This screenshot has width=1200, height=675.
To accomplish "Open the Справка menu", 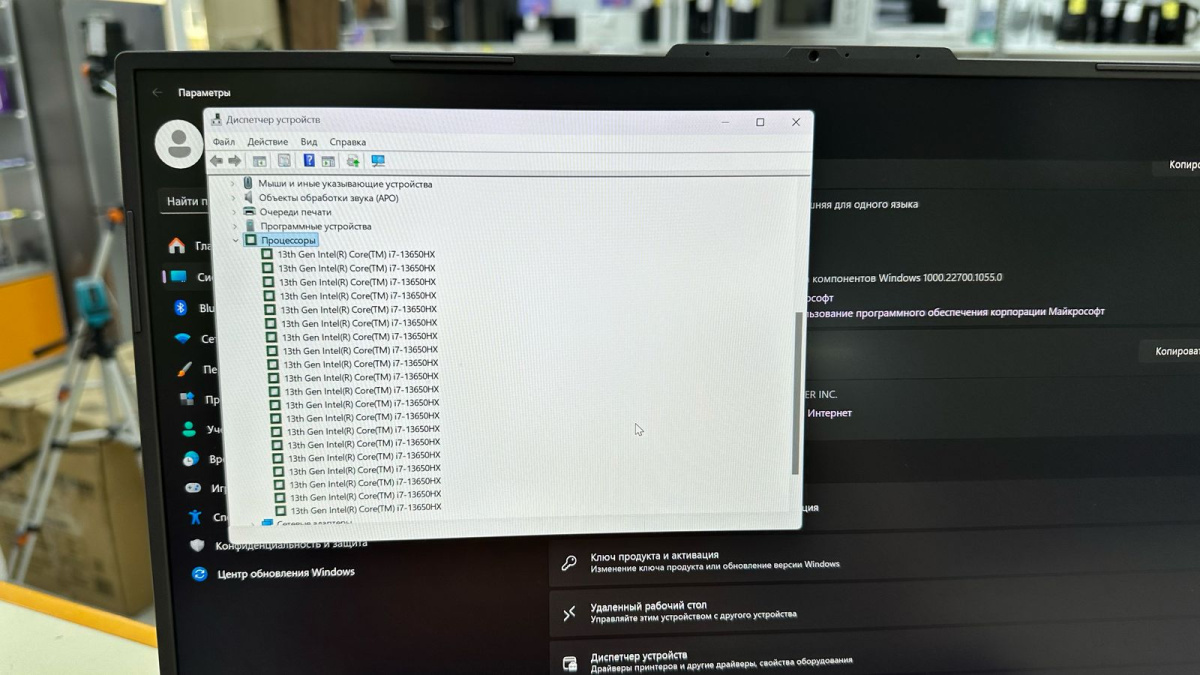I will pos(347,142).
